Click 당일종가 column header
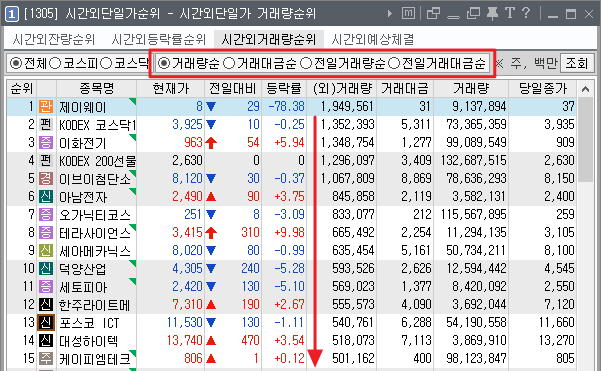This screenshot has width=601, height=371. (542, 89)
